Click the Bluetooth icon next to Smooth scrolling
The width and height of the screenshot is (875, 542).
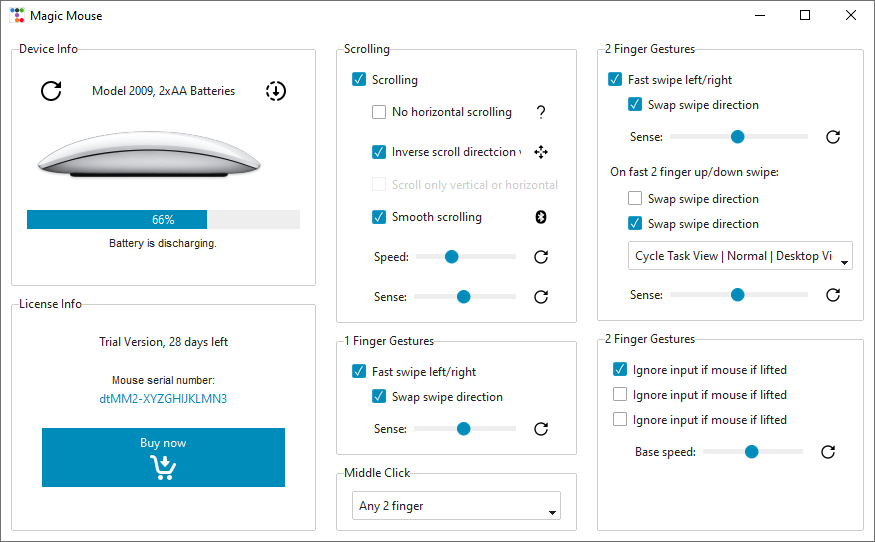point(541,217)
